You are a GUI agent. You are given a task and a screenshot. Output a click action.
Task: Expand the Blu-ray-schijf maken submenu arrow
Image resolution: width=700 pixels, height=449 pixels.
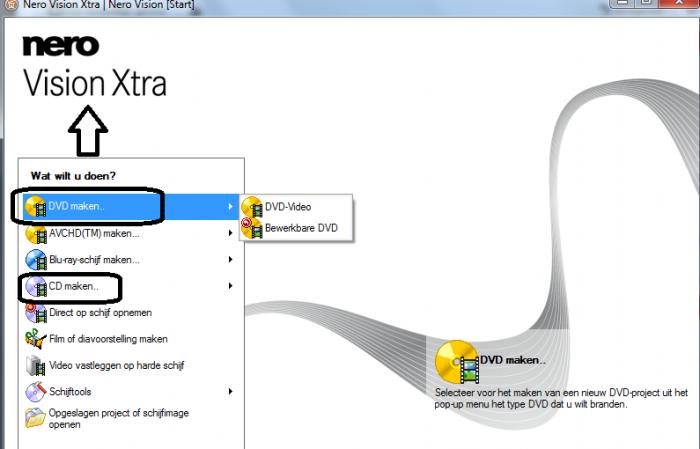pos(230,259)
